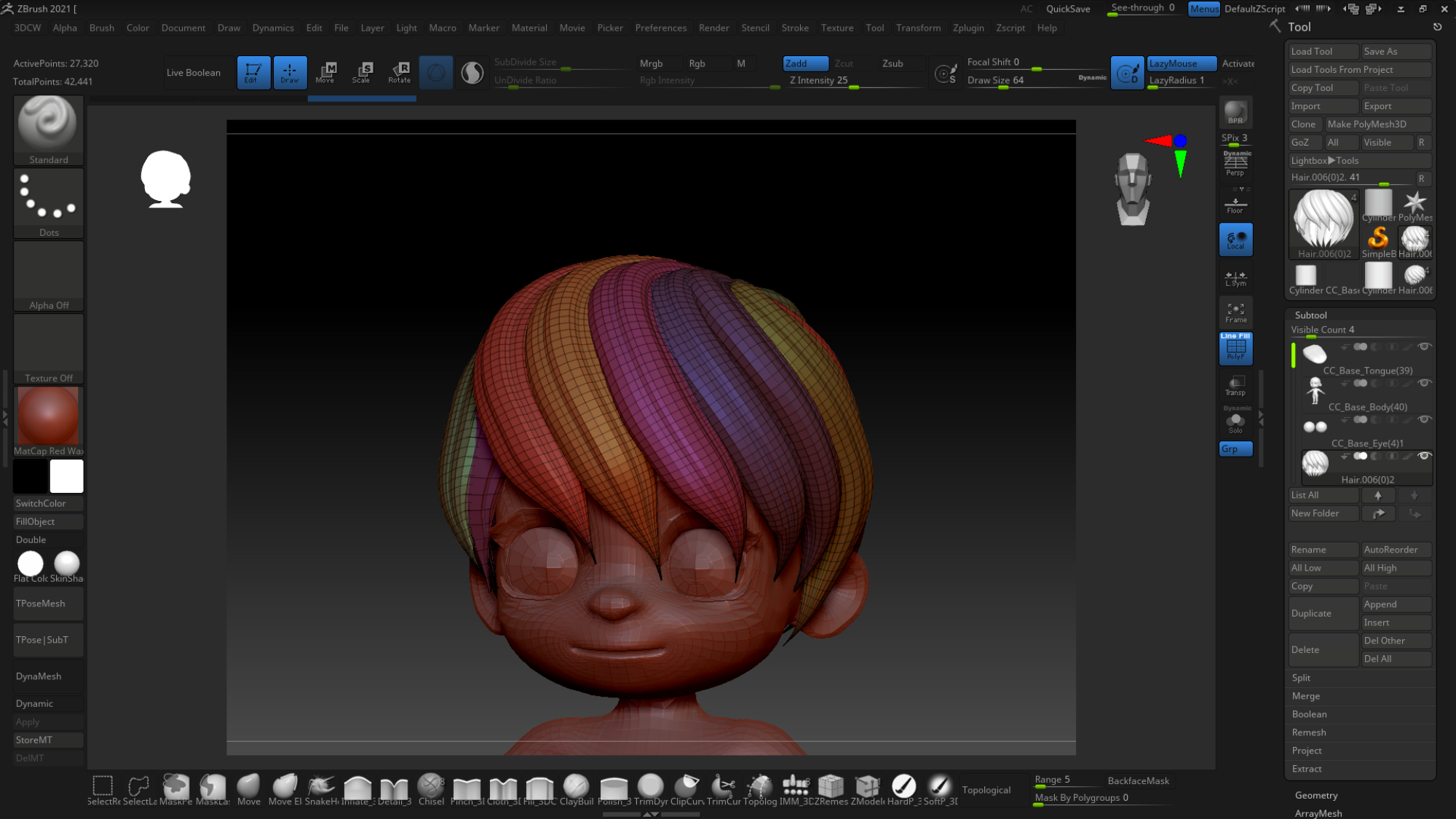Viewport: 1456px width, 819px height.
Task: Open the Dynamics menu
Action: (x=273, y=28)
